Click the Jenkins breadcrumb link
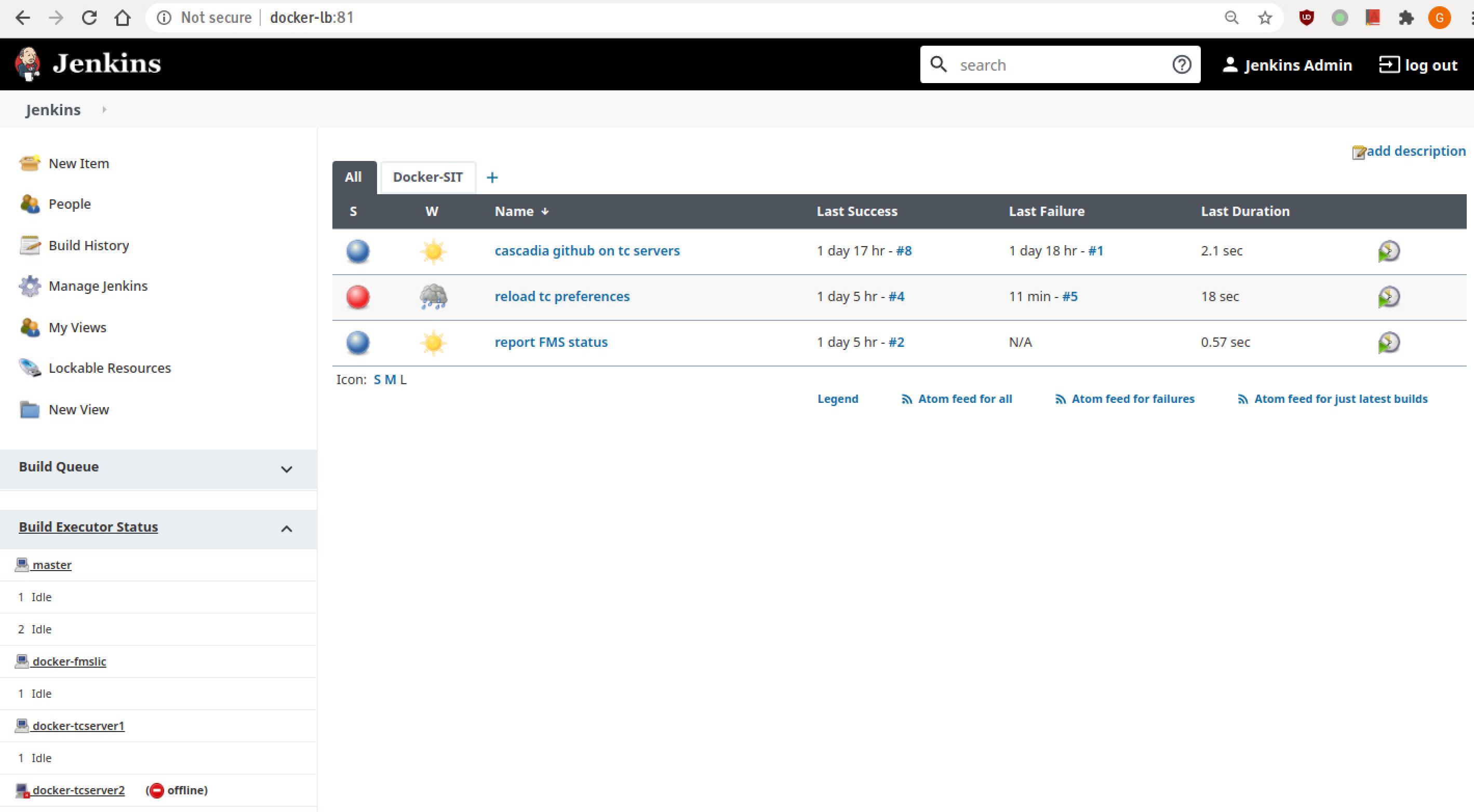 [x=53, y=110]
